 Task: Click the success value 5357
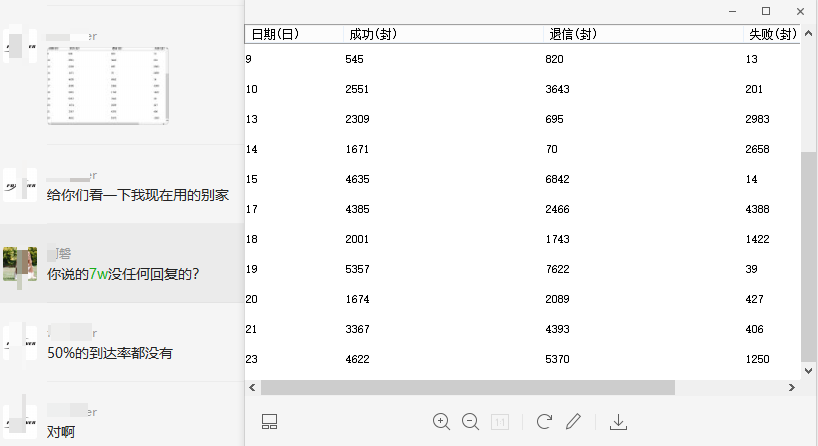(357, 269)
